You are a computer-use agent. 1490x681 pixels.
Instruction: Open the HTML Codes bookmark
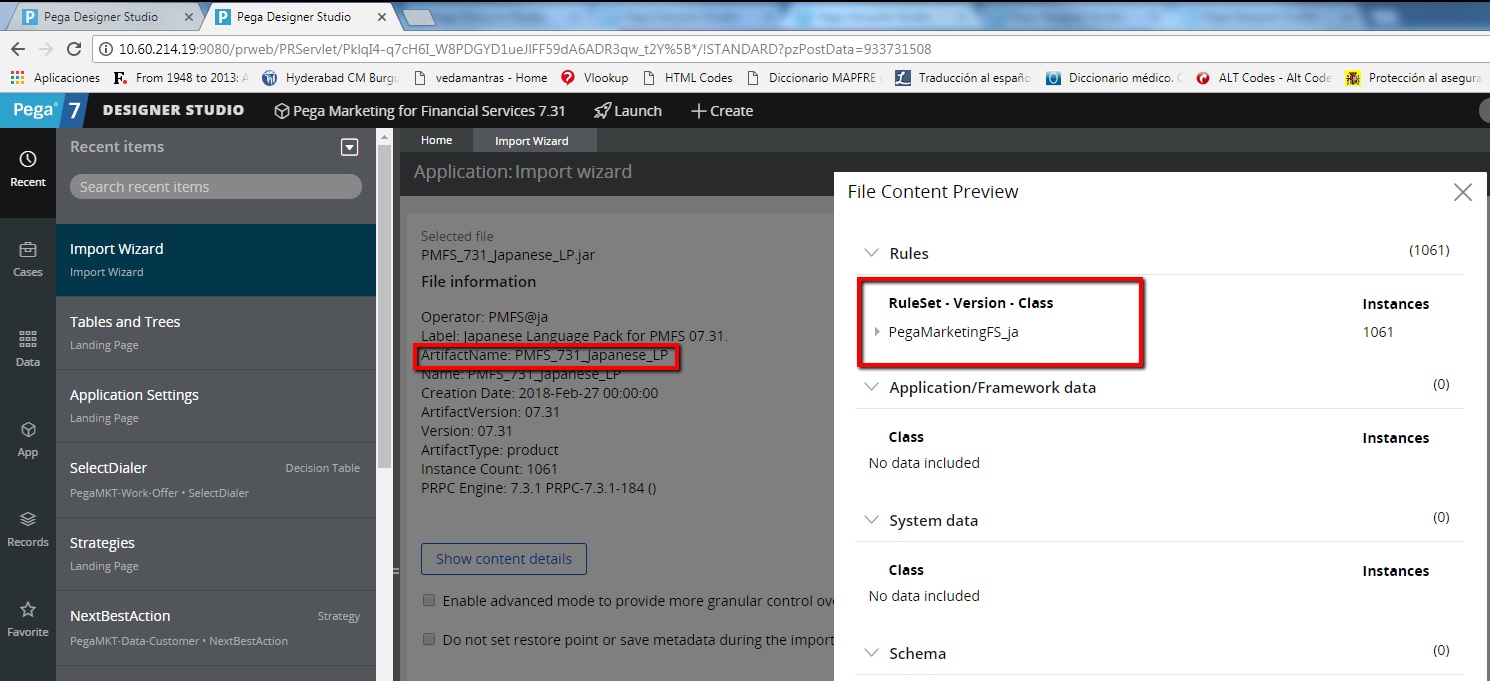coord(687,77)
